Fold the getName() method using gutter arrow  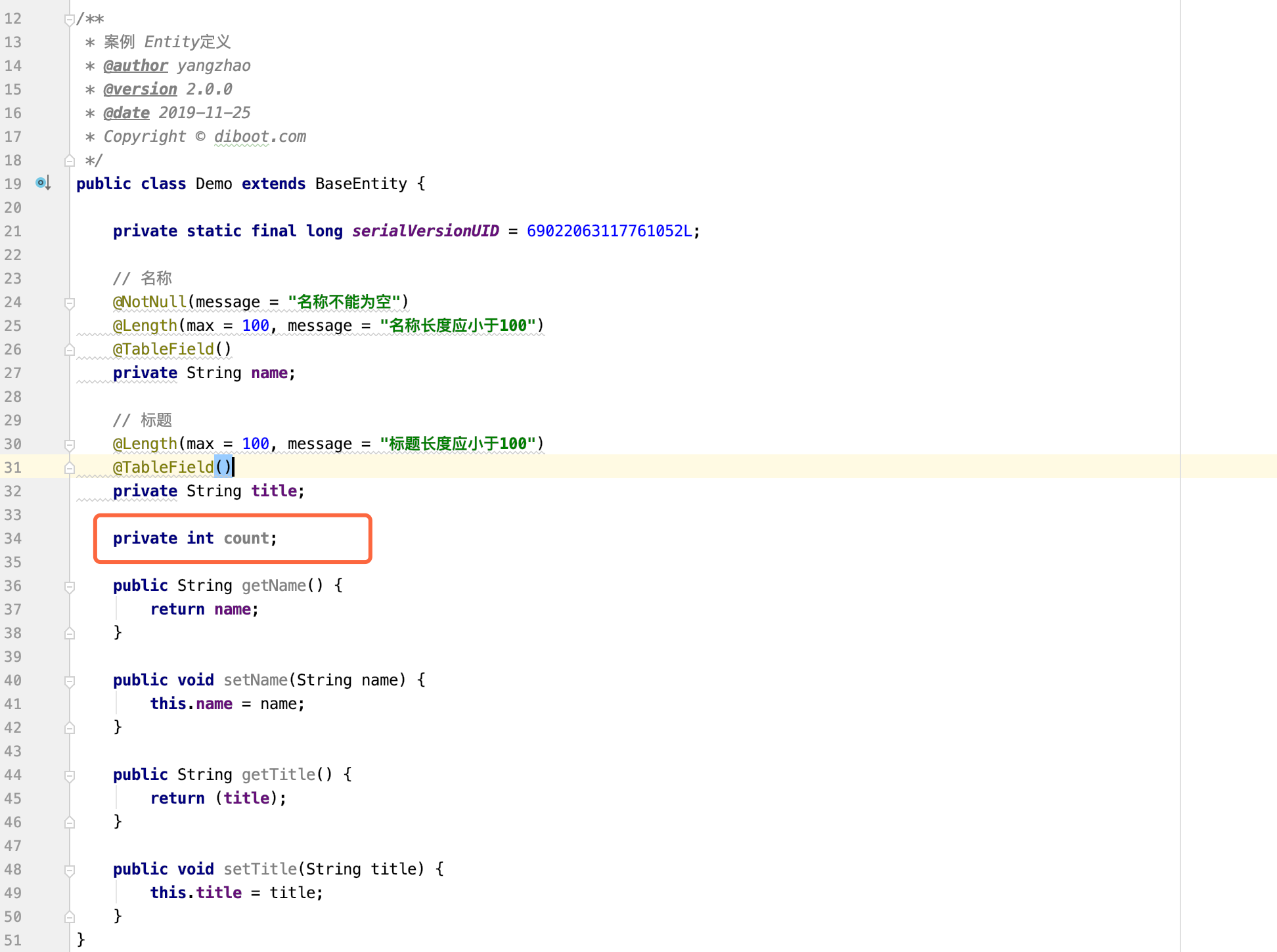[69, 586]
